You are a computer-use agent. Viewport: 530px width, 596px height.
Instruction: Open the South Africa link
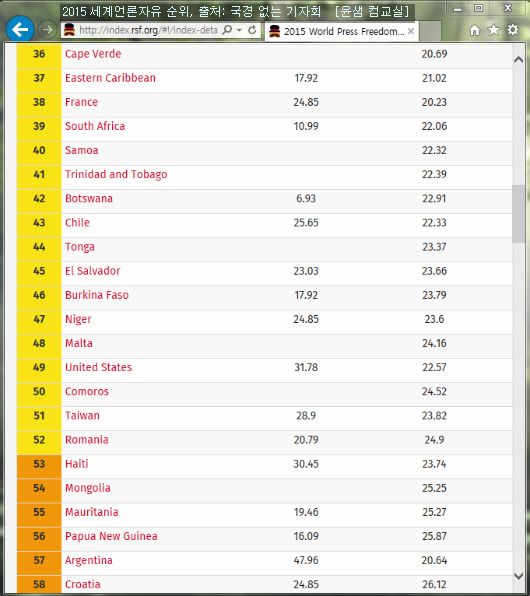coord(95,126)
